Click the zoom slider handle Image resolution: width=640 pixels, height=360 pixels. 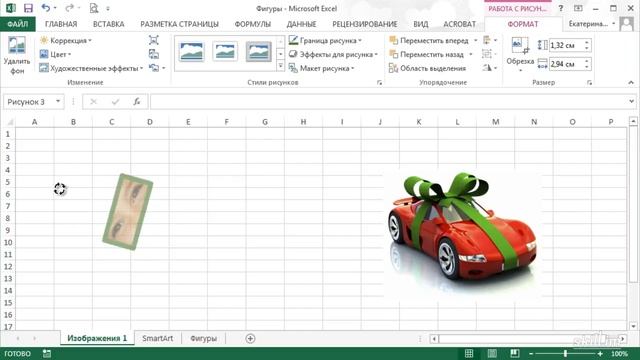pyautogui.click(x=565, y=353)
